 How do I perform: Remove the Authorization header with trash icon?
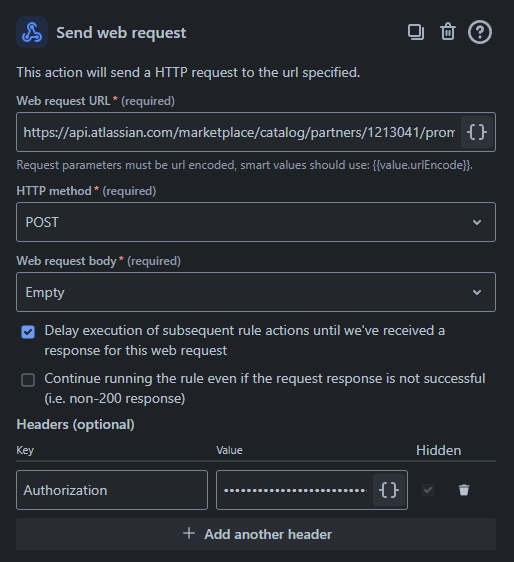[x=464, y=490]
